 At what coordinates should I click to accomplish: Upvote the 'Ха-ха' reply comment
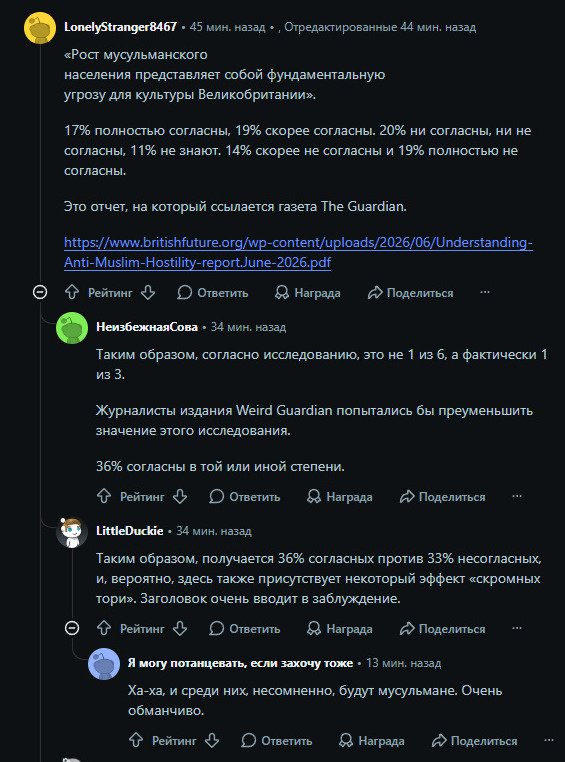click(136, 741)
